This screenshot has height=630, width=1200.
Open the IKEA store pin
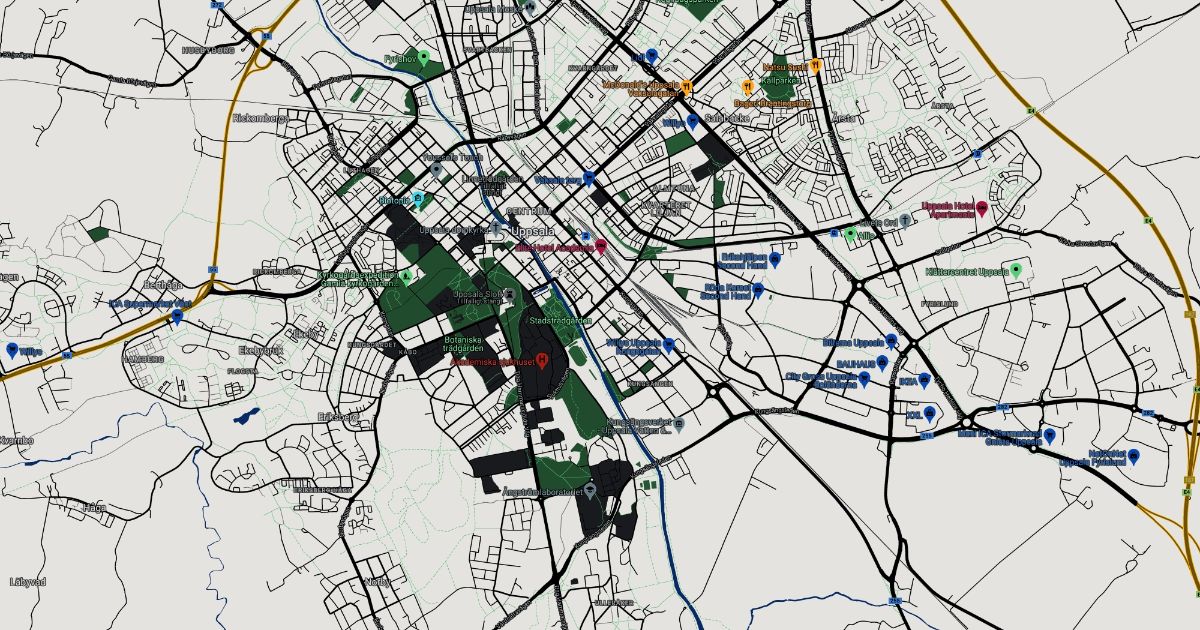925,380
